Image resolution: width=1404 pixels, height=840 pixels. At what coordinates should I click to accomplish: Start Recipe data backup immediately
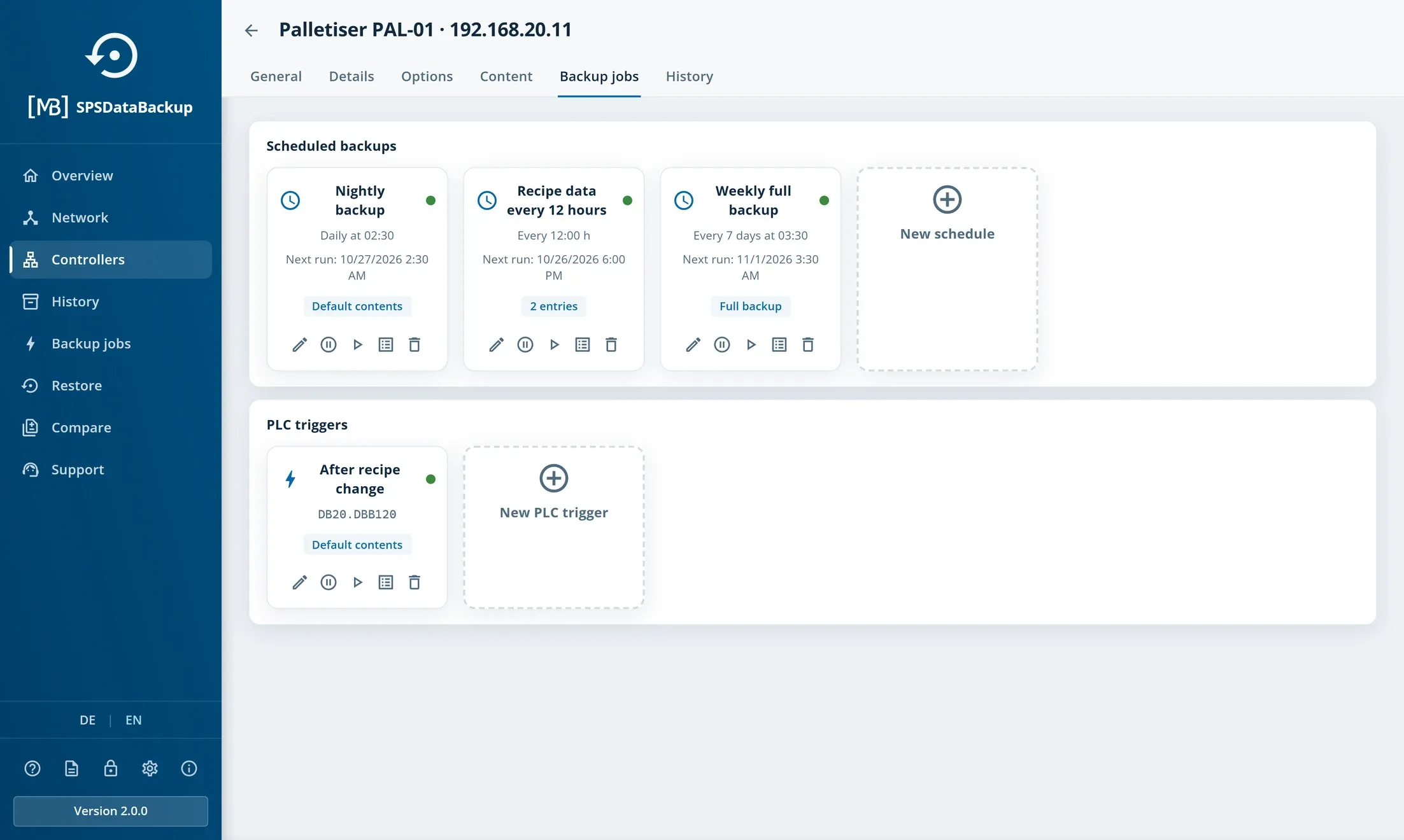pyautogui.click(x=555, y=345)
